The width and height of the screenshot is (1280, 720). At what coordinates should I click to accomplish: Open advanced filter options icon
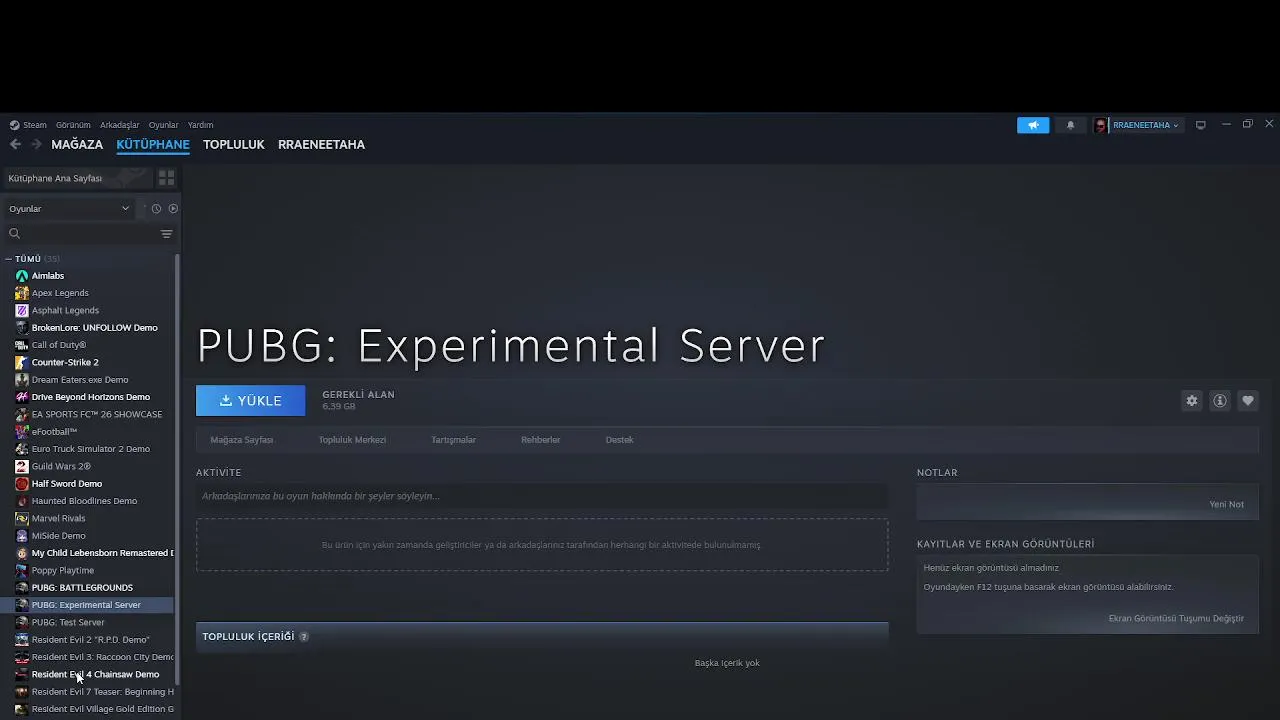166,234
